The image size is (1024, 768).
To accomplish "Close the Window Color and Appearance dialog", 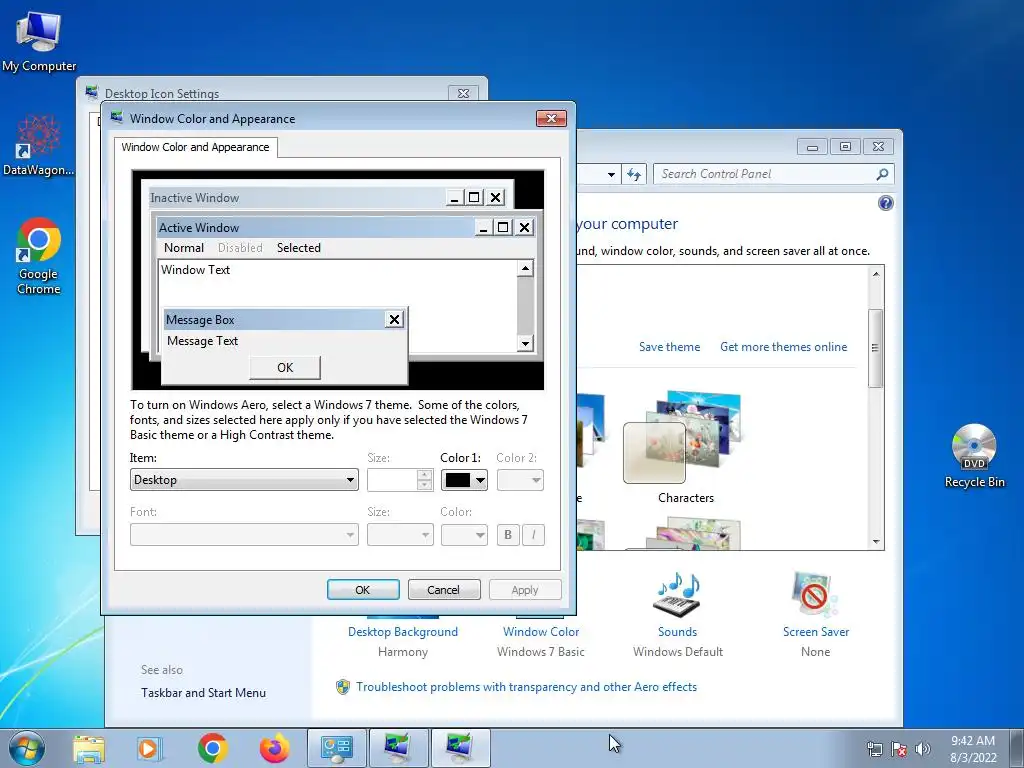I will pyautogui.click(x=551, y=118).
